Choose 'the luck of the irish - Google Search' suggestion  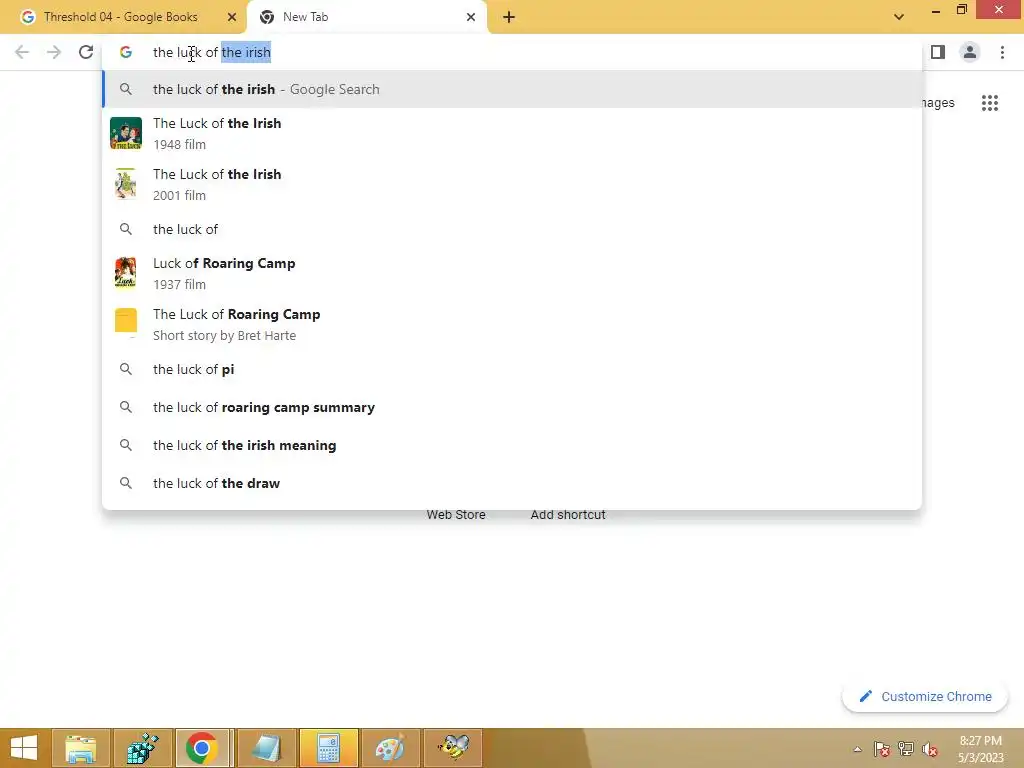pos(512,89)
